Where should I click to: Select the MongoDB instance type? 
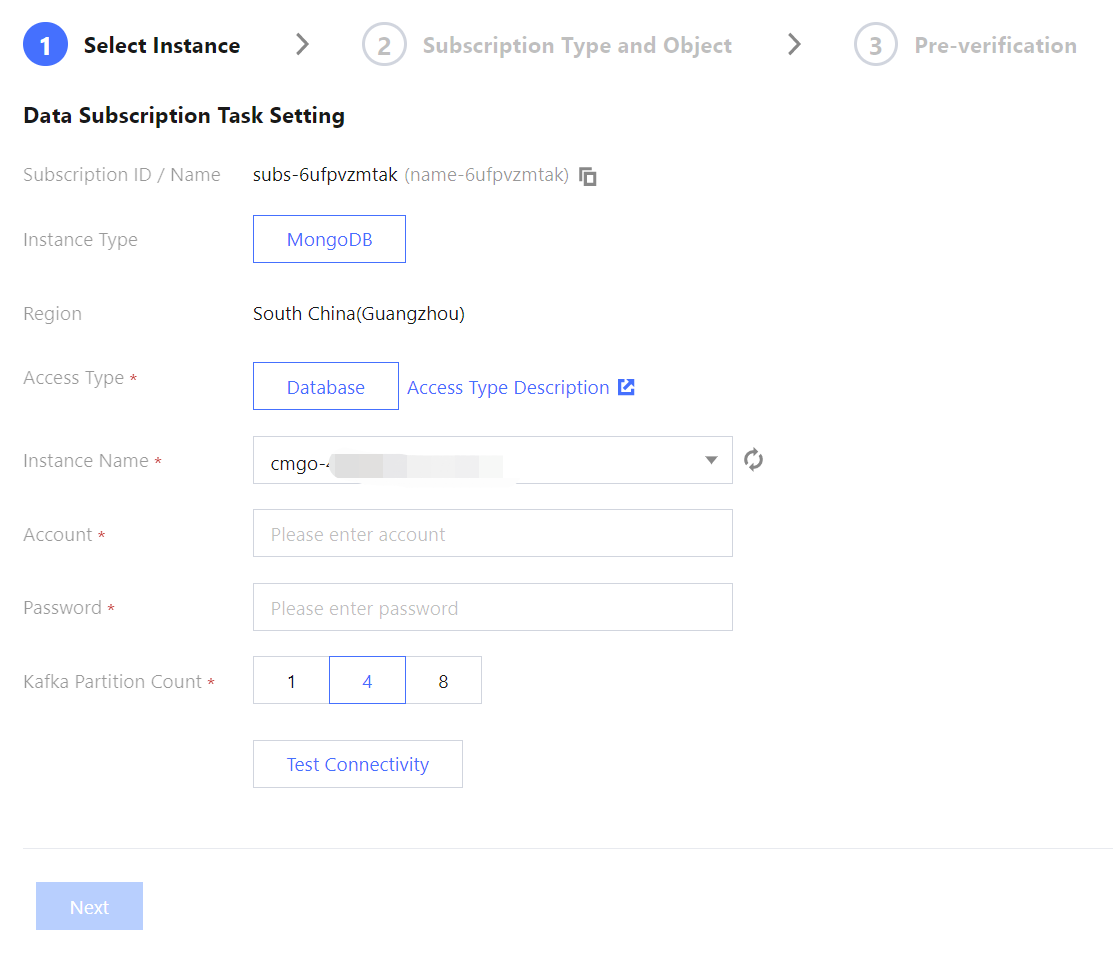point(329,239)
